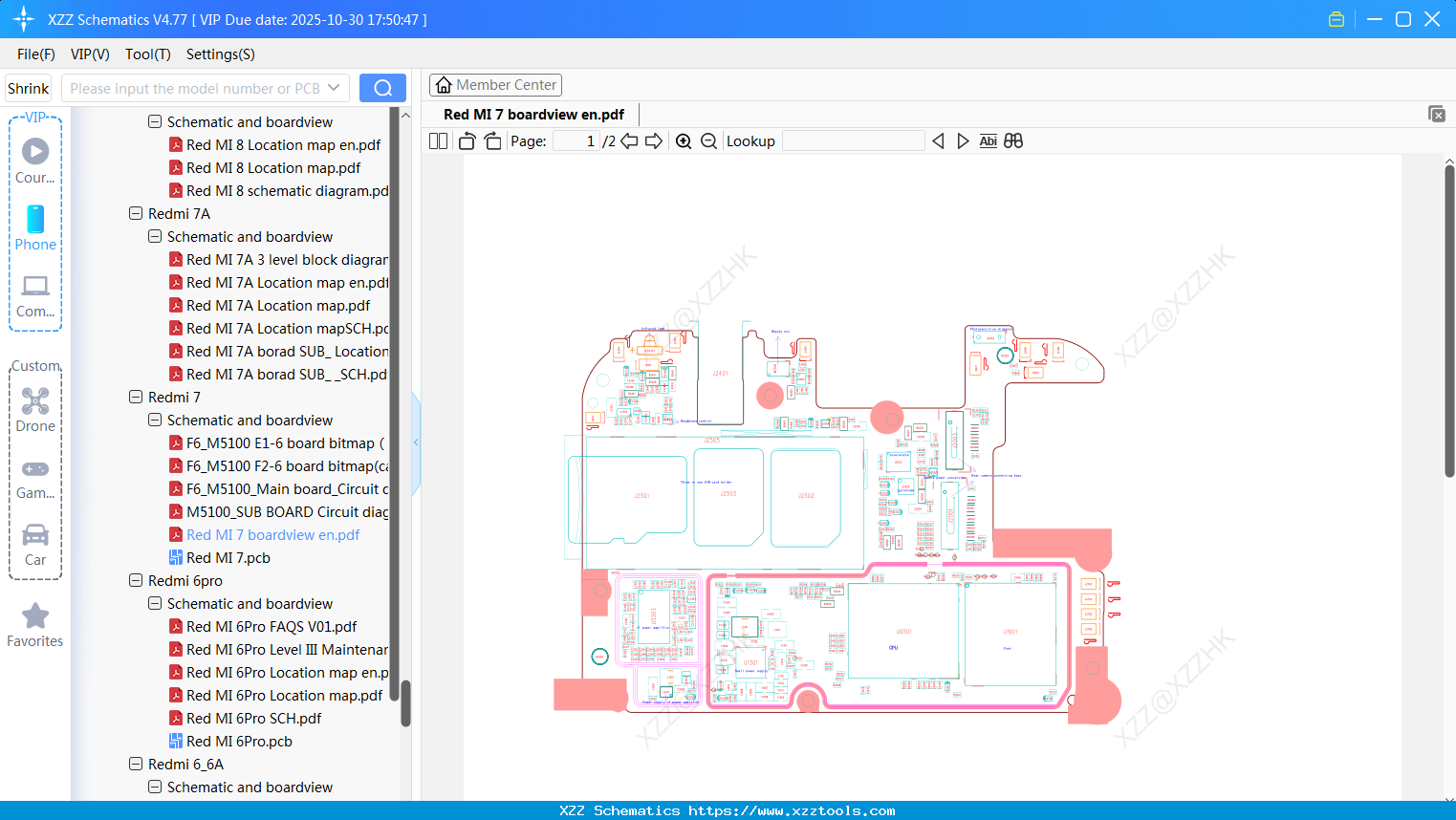This screenshot has width=1456, height=820.
Task: Collapse the Redmi 6pro tree node
Action: (x=136, y=581)
